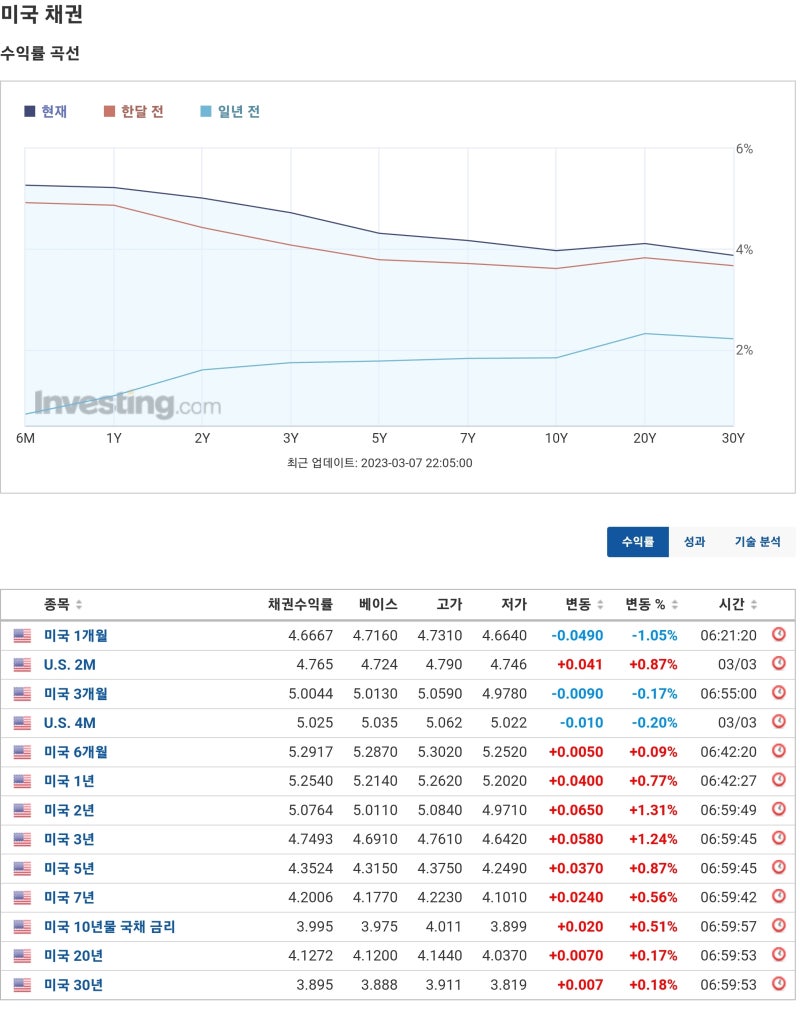Open the 미국 10년물 국채 금리 link

pos(110,926)
